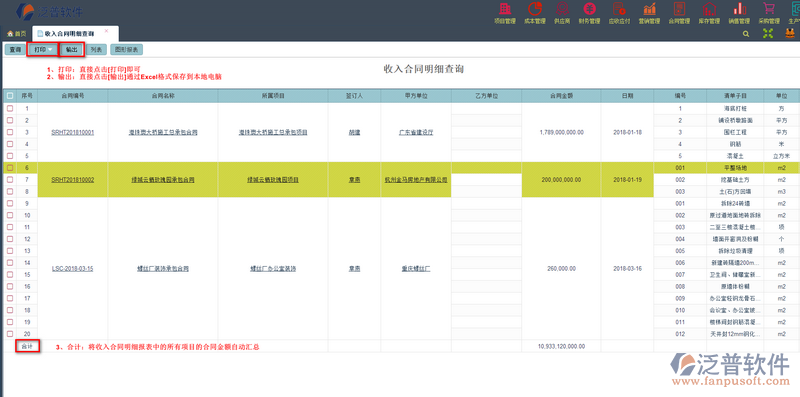800x397 pixels.
Task: Toggle fullscreen with green arrows icon
Action: tap(767, 34)
